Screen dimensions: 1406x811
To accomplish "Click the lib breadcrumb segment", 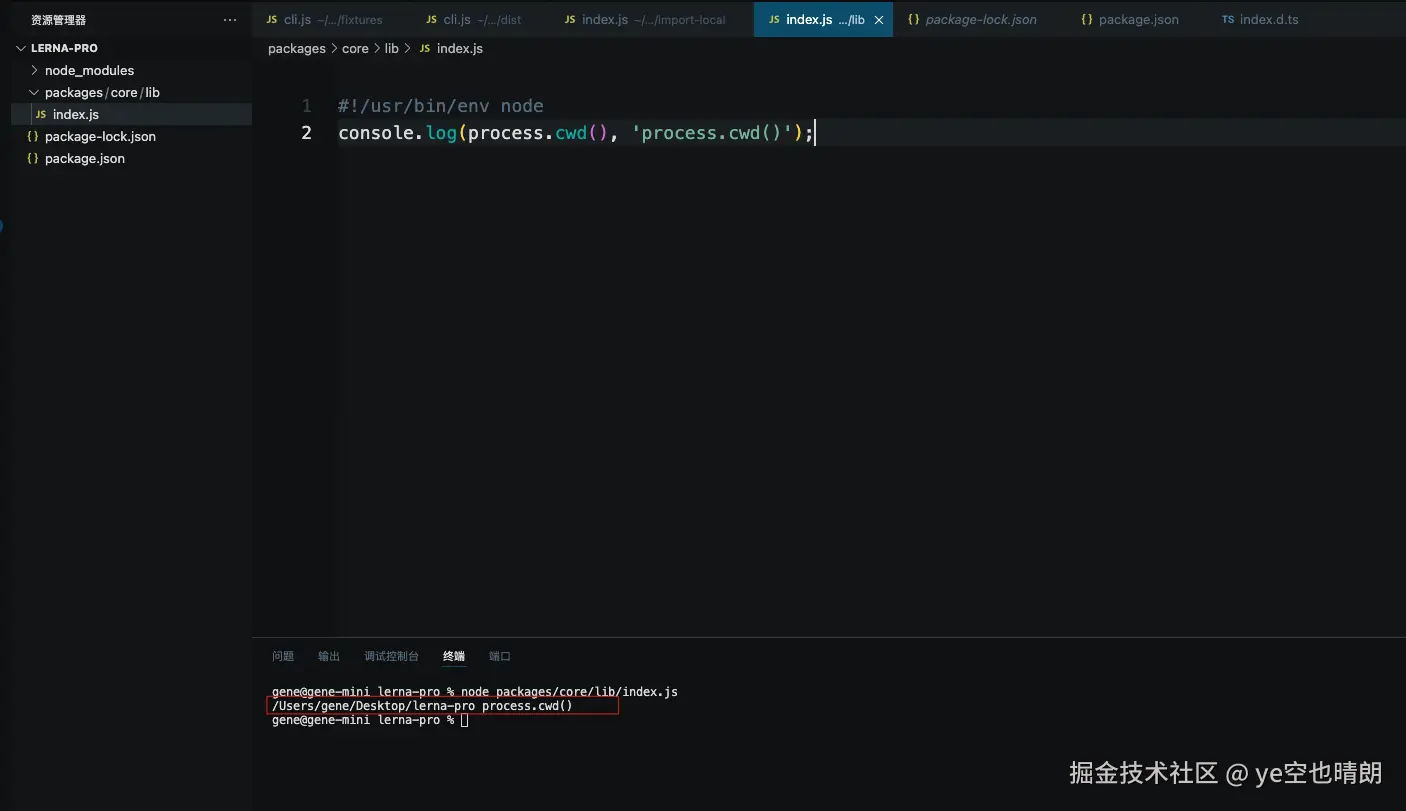I will (392, 48).
